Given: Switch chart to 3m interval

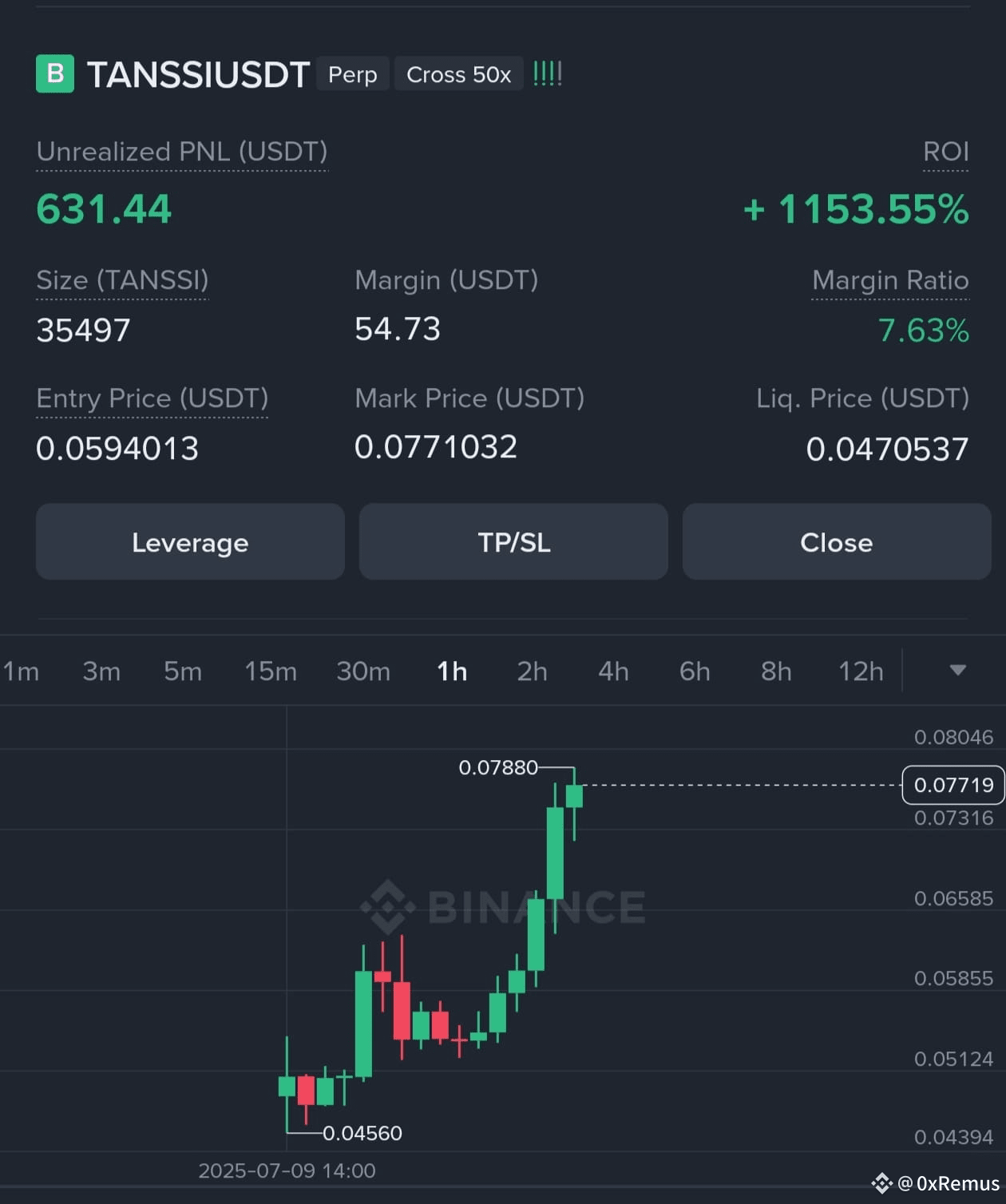Looking at the screenshot, I should pyautogui.click(x=101, y=671).
